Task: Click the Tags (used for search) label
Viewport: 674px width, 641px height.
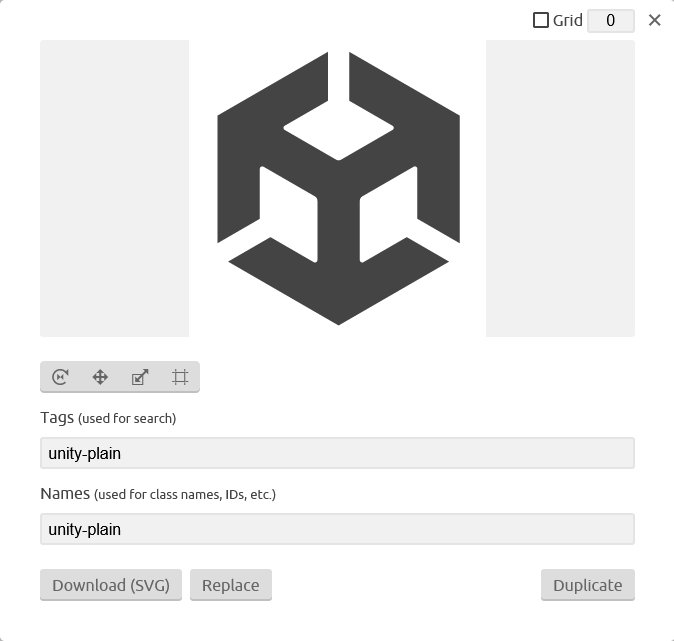Action: (108, 418)
